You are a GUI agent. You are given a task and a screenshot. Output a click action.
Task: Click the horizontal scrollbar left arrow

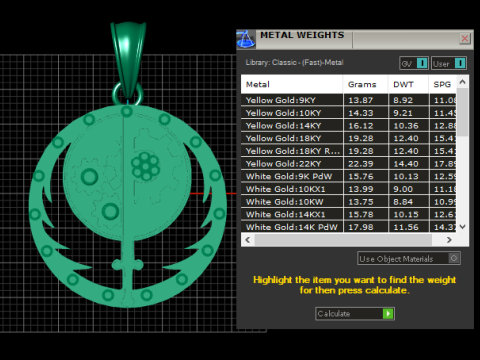pos(248,240)
